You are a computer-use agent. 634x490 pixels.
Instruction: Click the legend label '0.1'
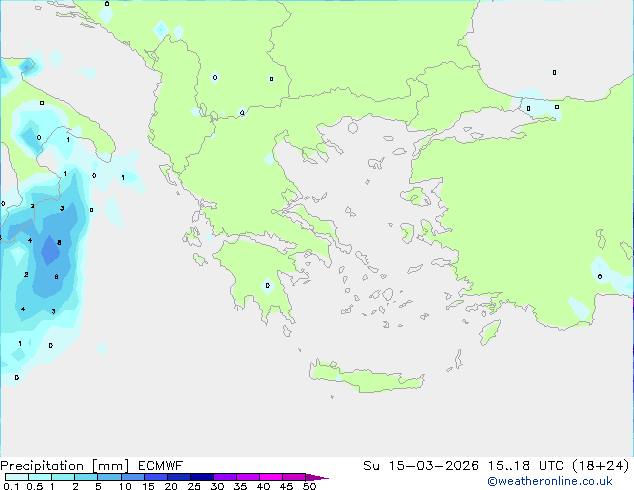coord(11,486)
